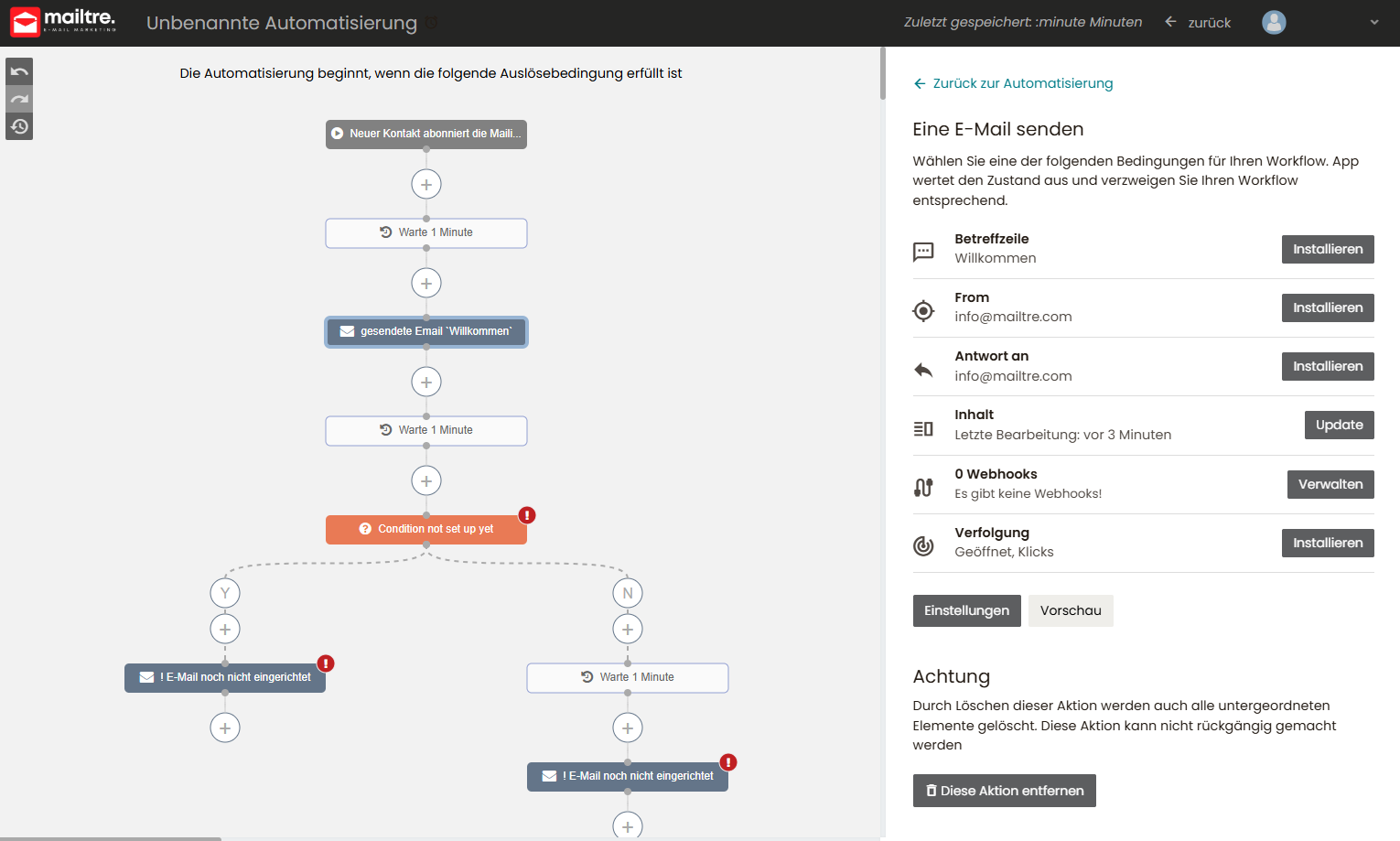Open the user profile avatar
The width and height of the screenshot is (1400, 841).
click(x=1274, y=23)
